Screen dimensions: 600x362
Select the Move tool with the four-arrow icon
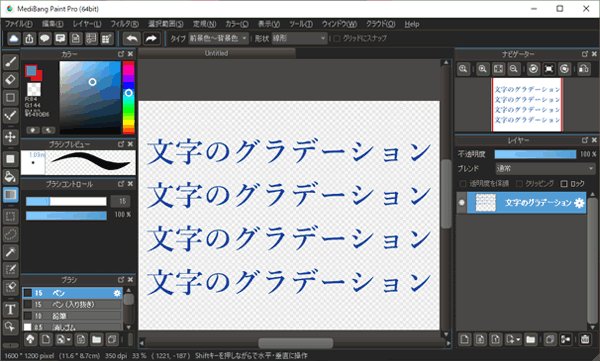pyautogui.click(x=10, y=136)
